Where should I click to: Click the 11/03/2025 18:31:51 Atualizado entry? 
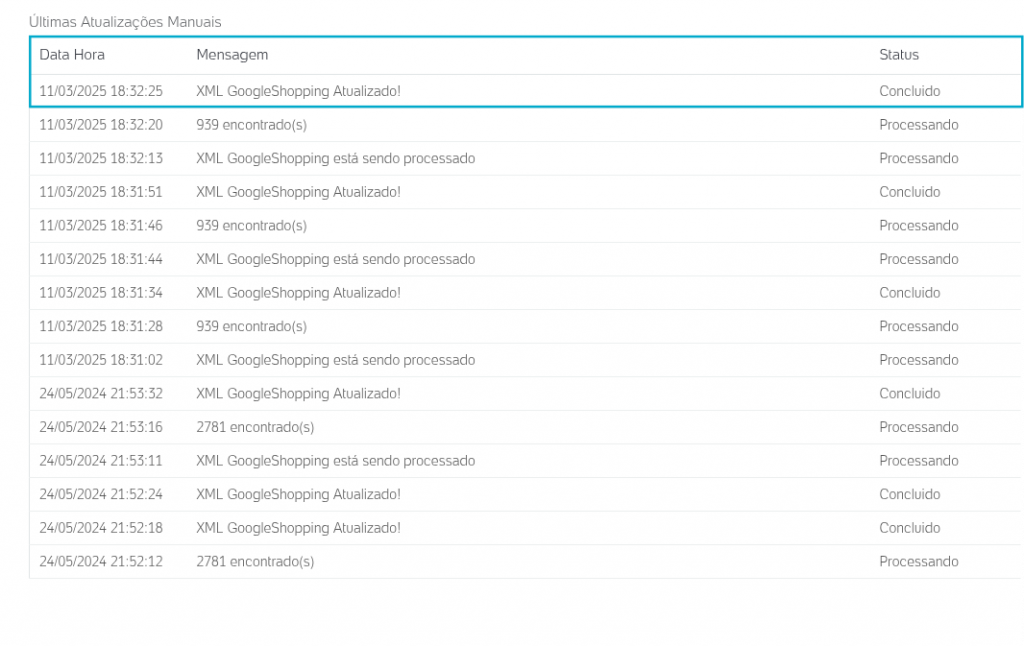(x=526, y=192)
